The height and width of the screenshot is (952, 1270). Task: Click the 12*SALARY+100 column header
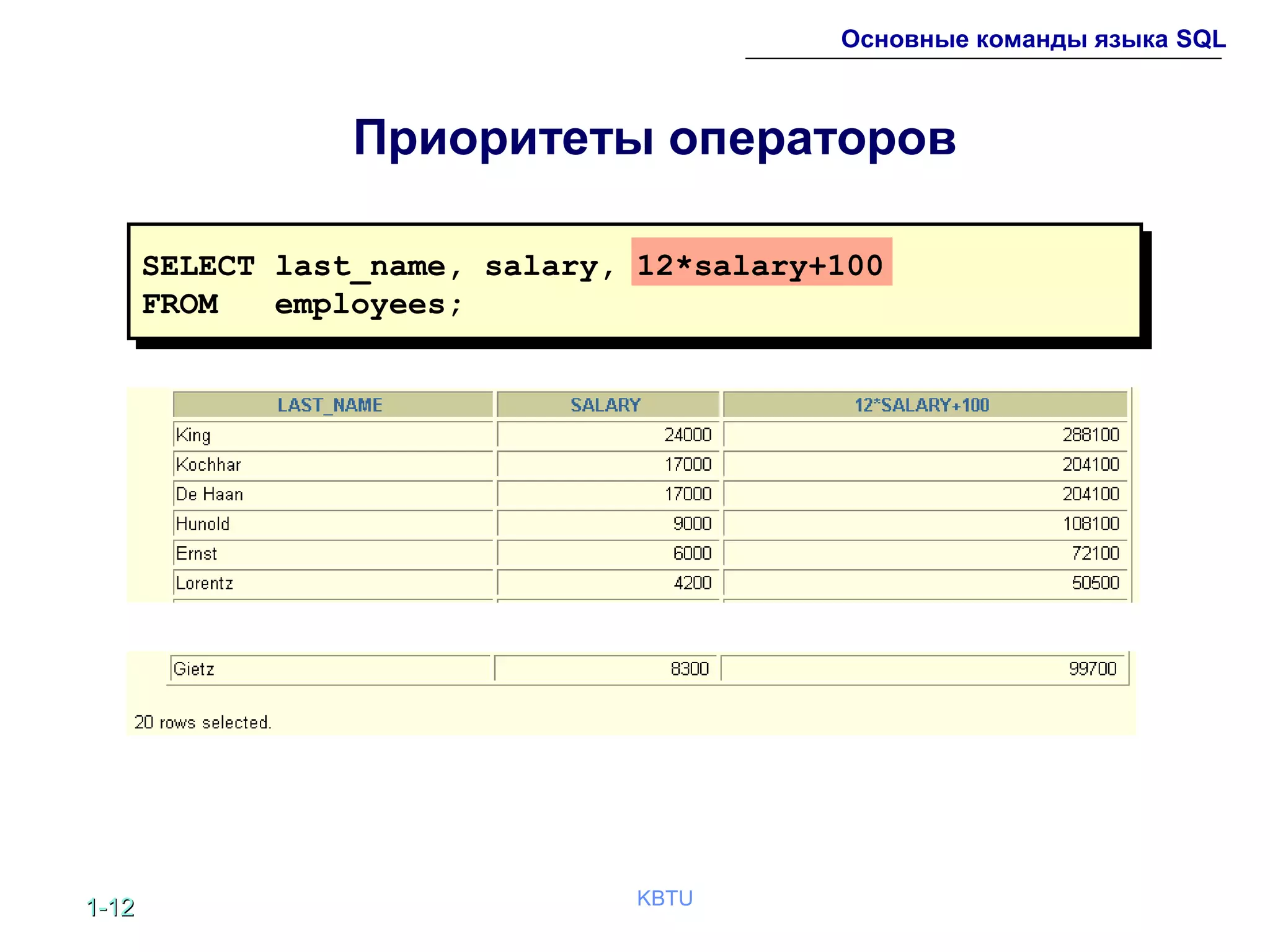pyautogui.click(x=925, y=405)
